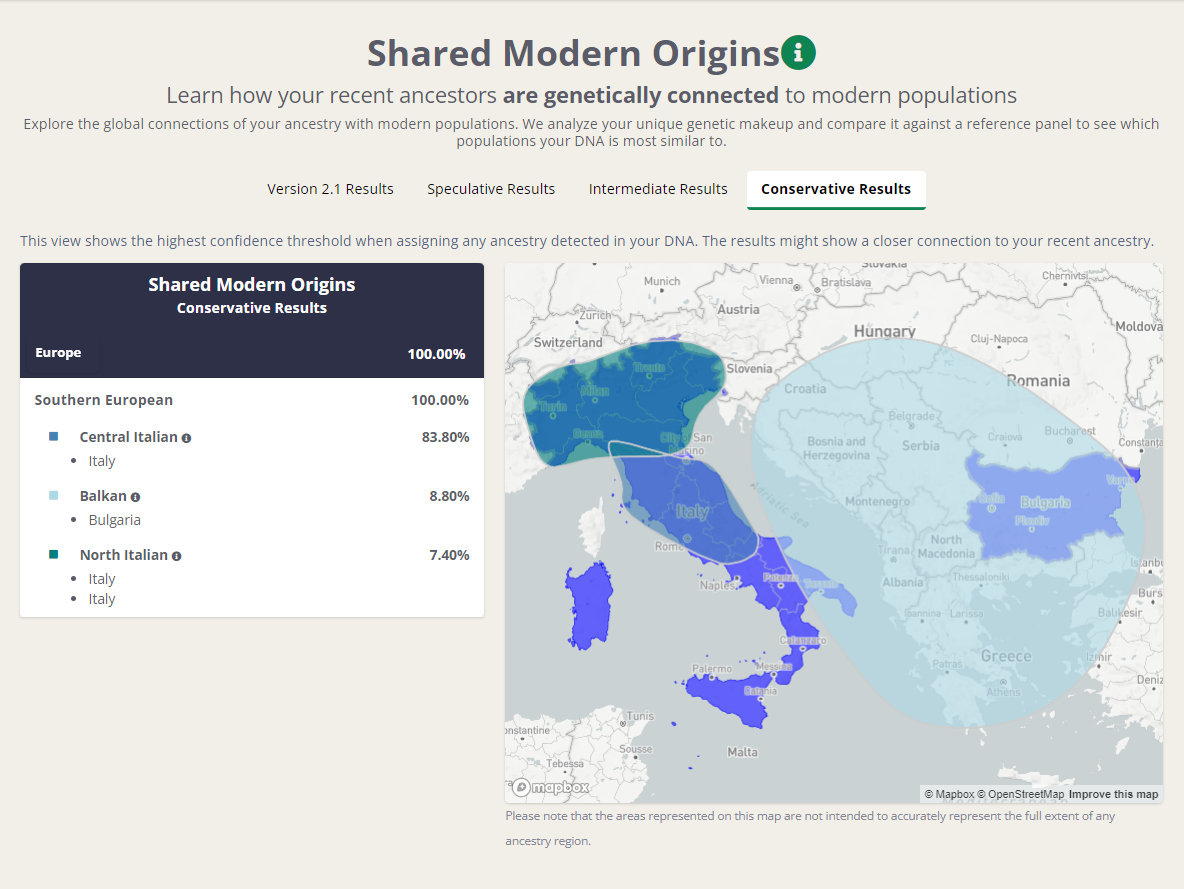The height and width of the screenshot is (889, 1184).
Task: Select the Balkan ancestry label
Action: pyautogui.click(x=103, y=496)
